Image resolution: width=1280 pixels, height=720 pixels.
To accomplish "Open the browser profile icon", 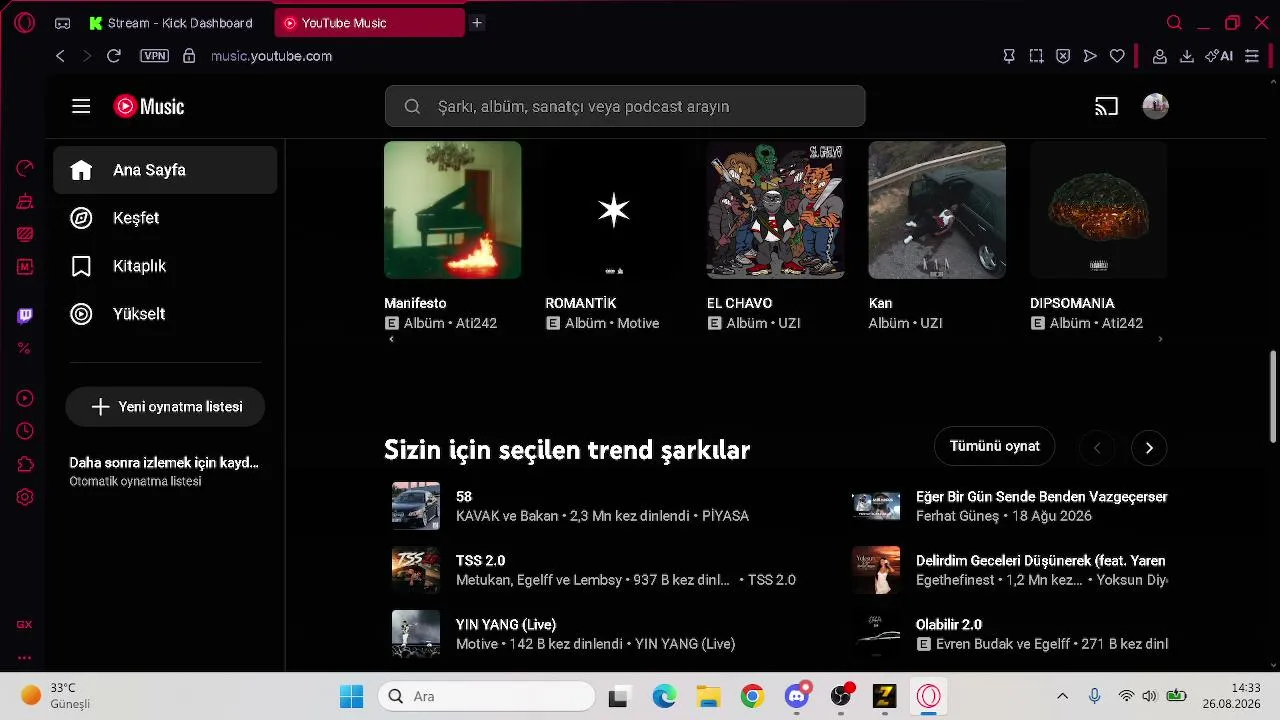I will (1160, 56).
